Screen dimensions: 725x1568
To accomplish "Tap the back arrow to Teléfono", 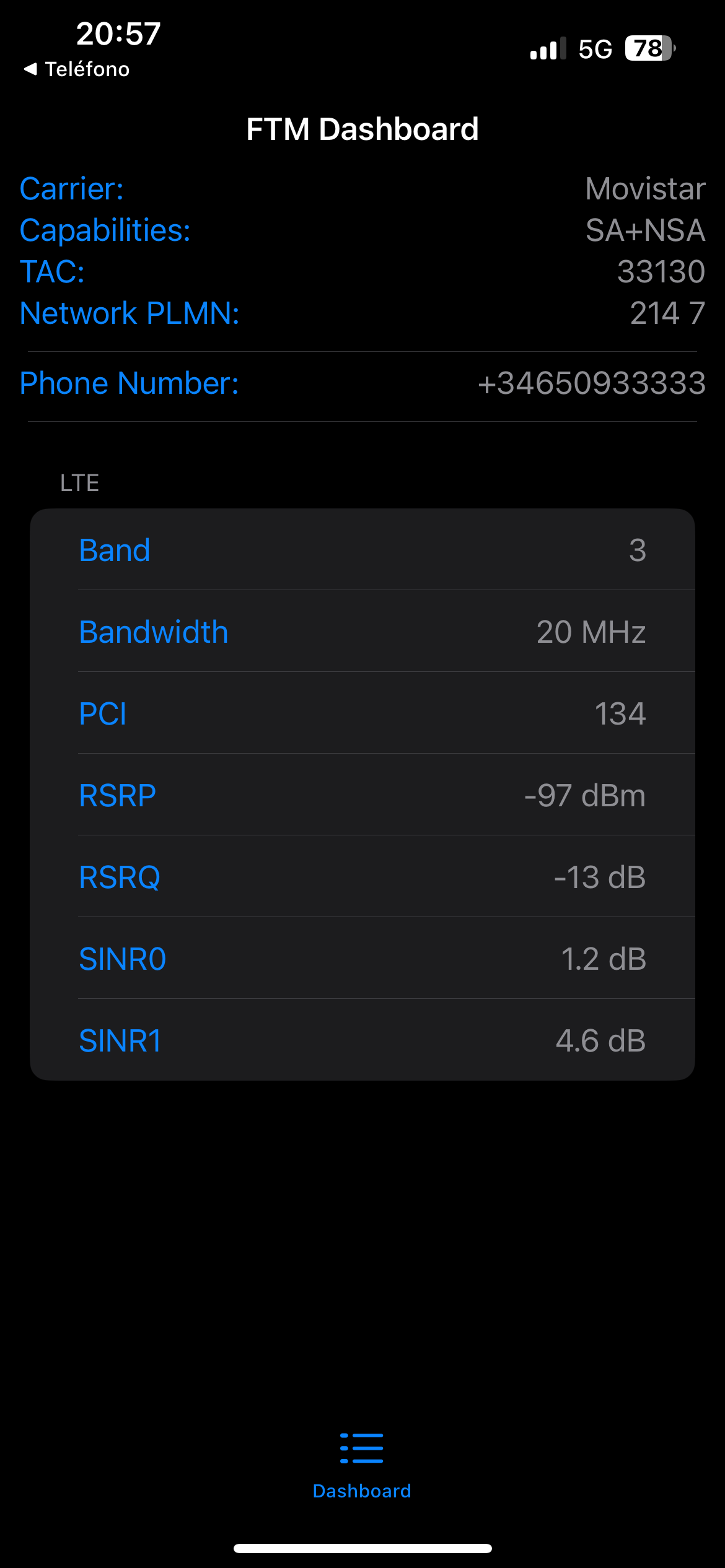I will [x=30, y=69].
